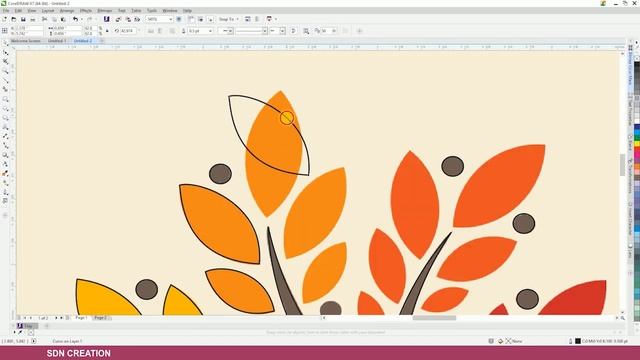Expand the application launcher arrow
The height and width of the screenshot is (360, 640).
click(x=276, y=19)
